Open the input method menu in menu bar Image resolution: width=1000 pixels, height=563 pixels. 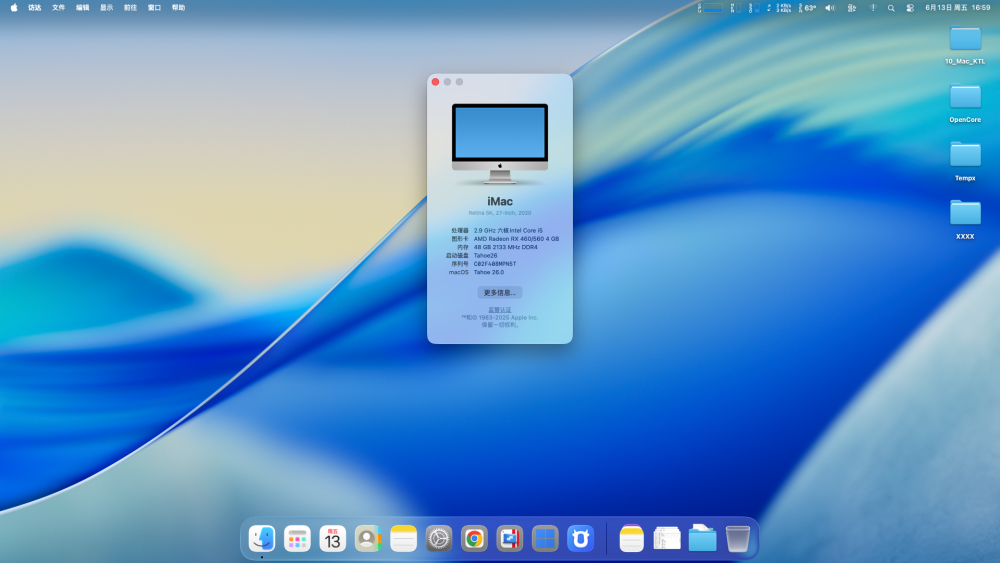851,8
